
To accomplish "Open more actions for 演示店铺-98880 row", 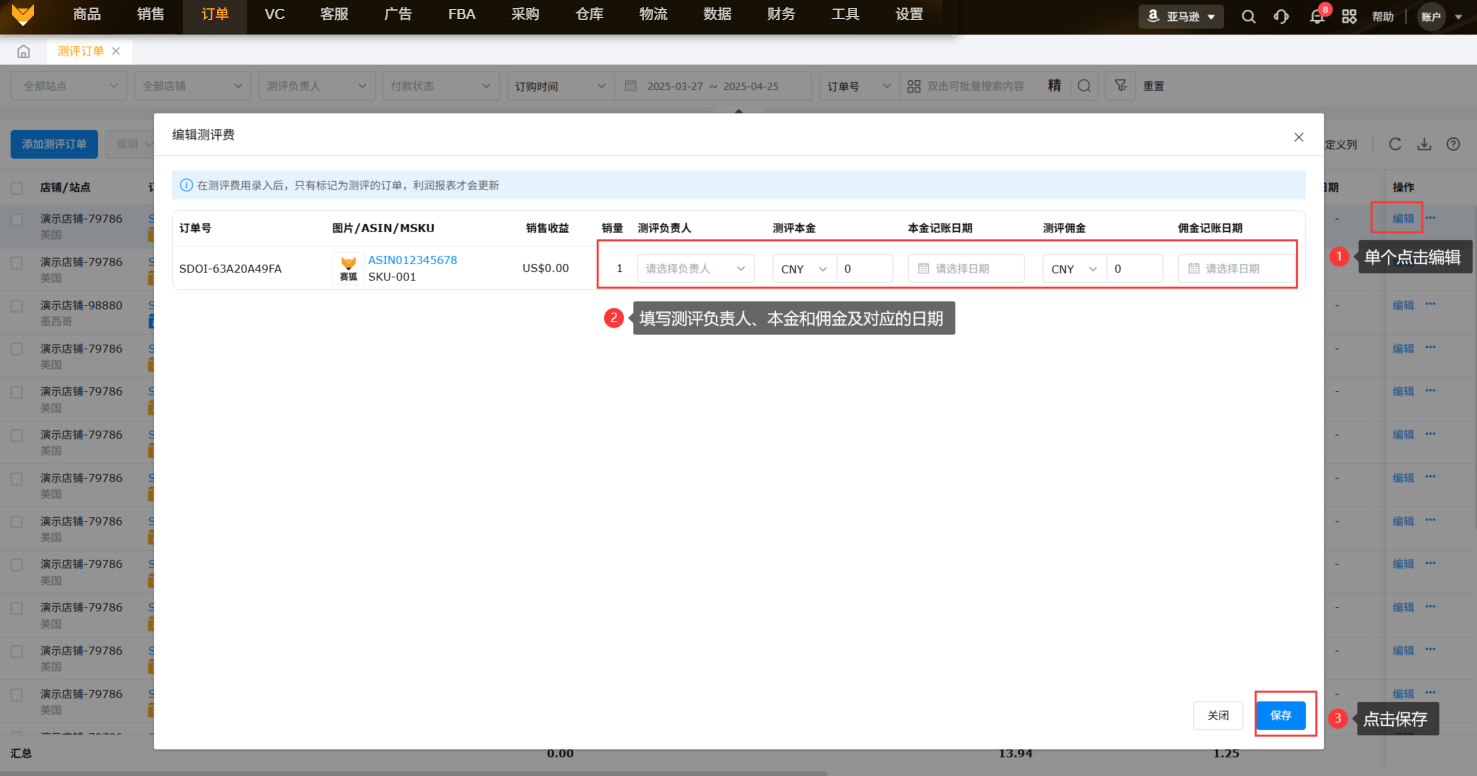I will tap(1431, 304).
